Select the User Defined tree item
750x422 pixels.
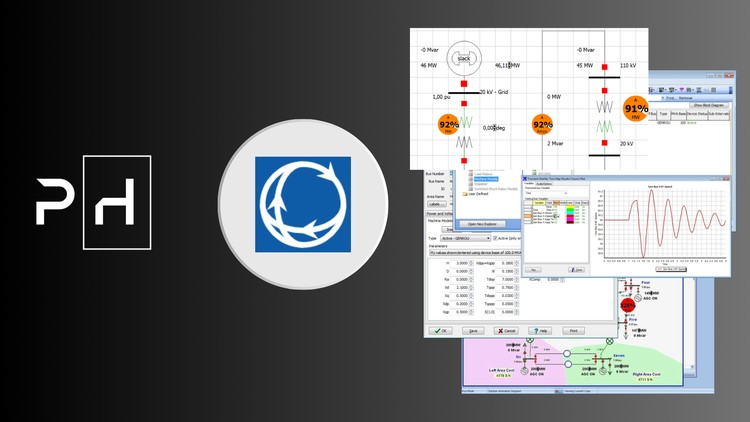pyautogui.click(x=478, y=194)
